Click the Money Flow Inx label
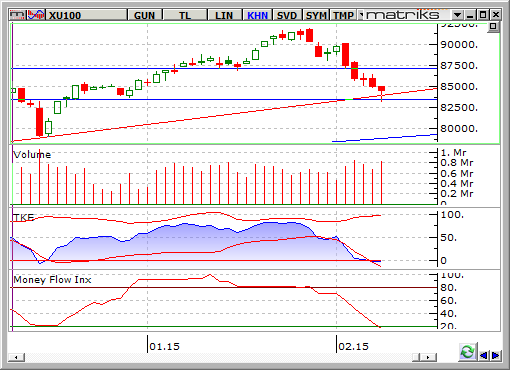The height and width of the screenshot is (370, 510). click(52, 280)
